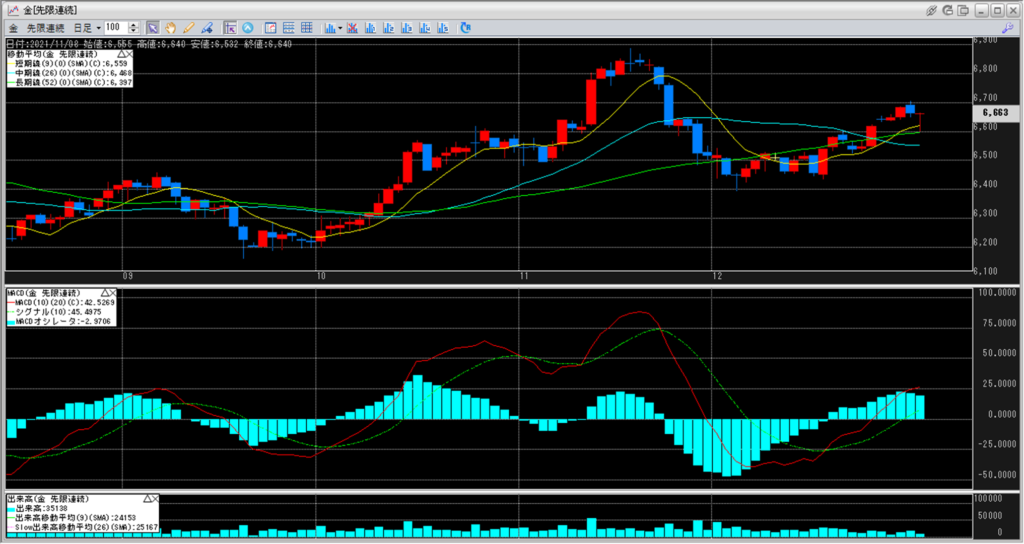Open the 日足 timeframe dropdown

87,27
